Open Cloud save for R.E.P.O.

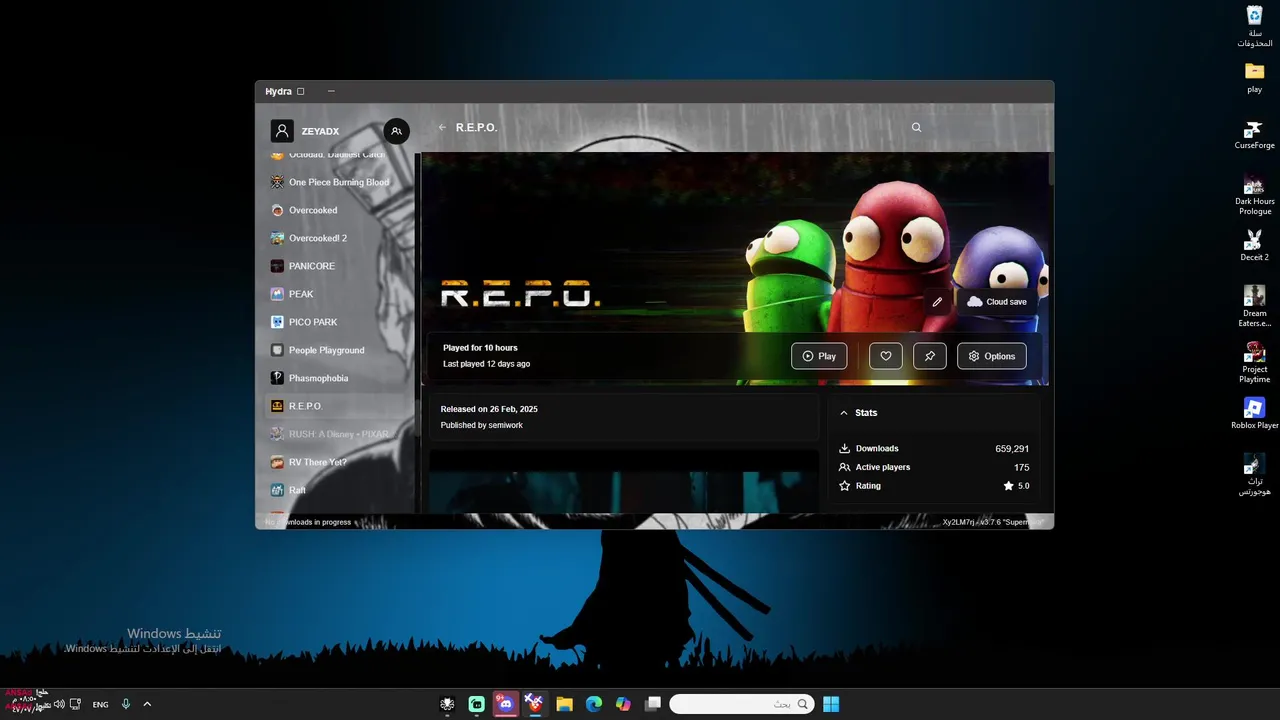(997, 301)
